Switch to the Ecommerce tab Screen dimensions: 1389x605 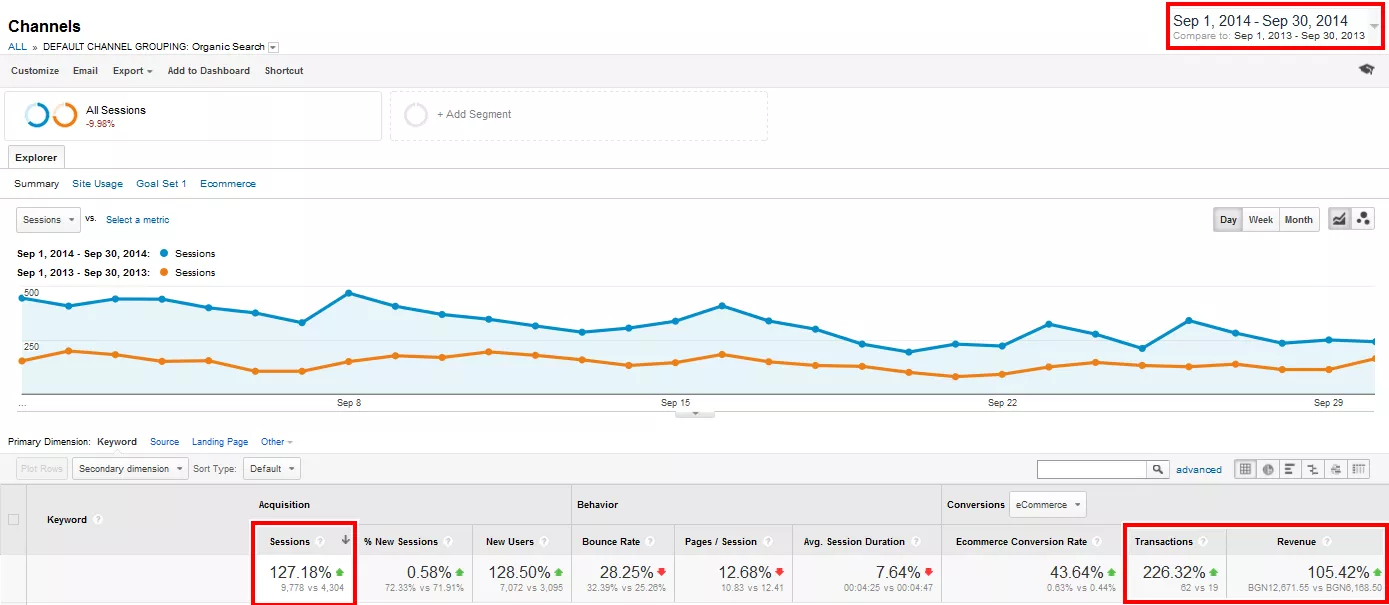(x=228, y=184)
